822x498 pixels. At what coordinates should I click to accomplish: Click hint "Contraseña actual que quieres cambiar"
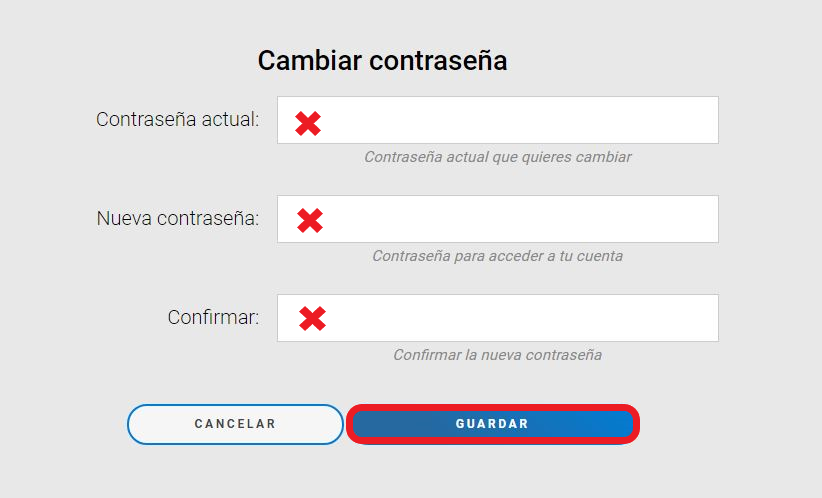[497, 157]
